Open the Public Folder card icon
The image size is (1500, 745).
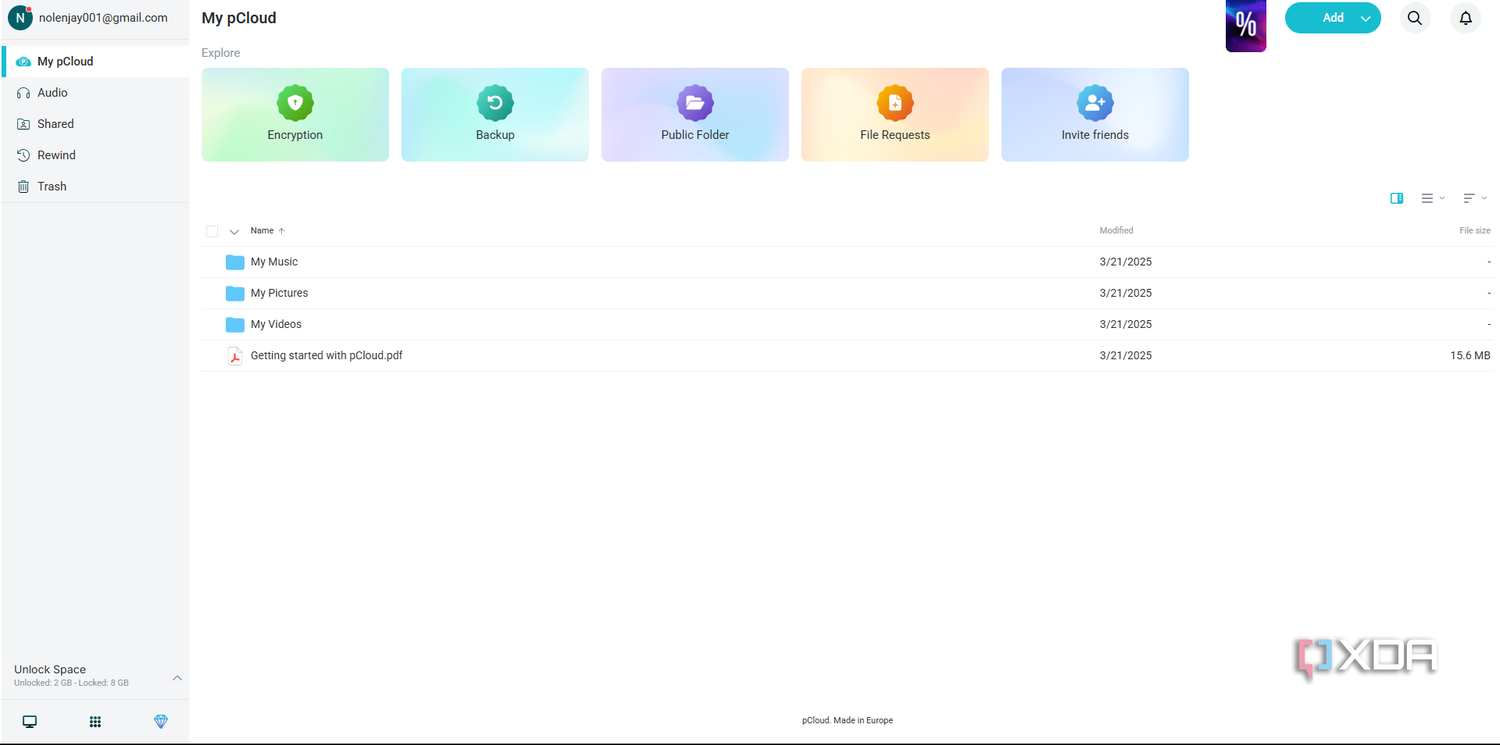(695, 103)
